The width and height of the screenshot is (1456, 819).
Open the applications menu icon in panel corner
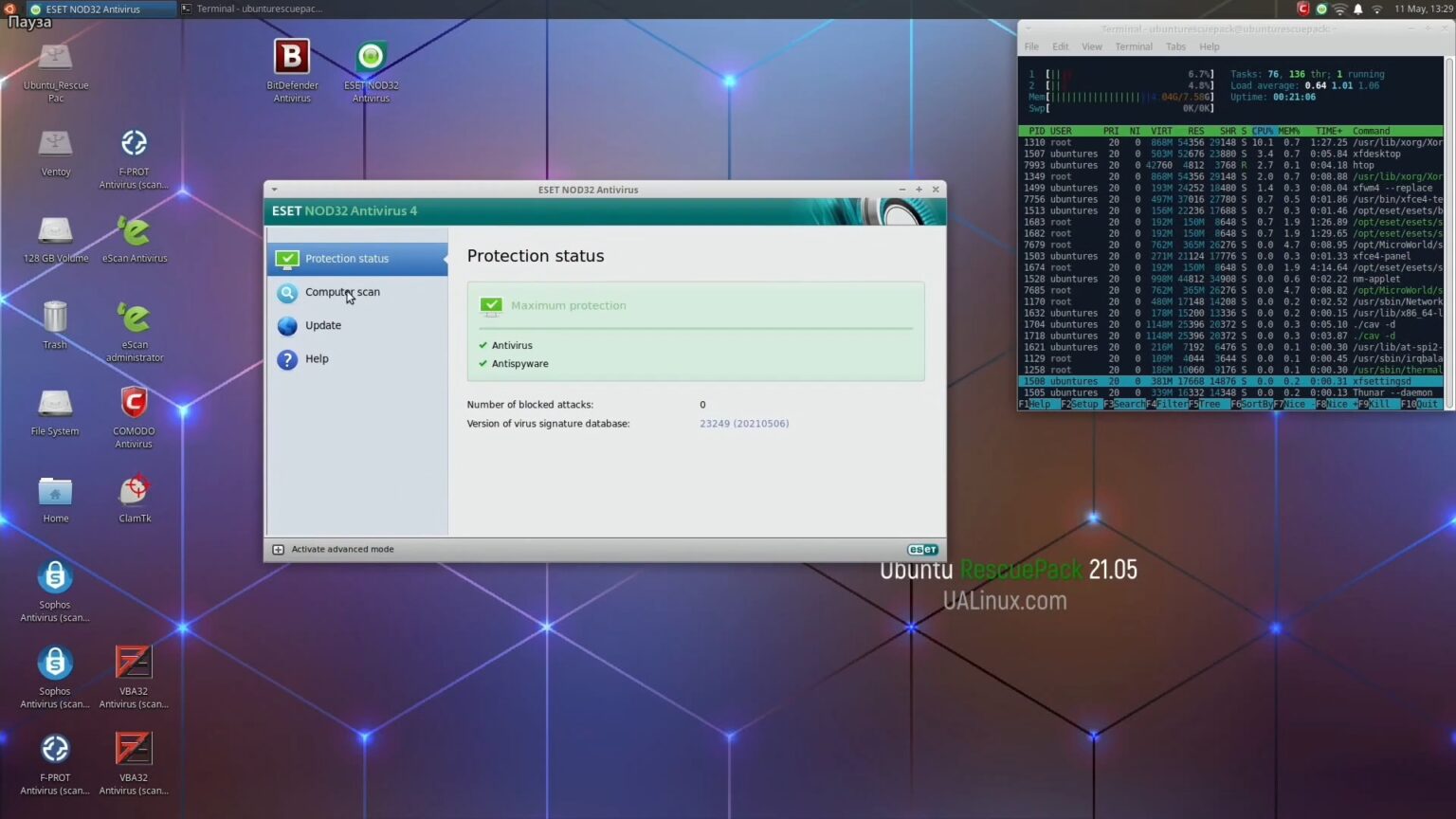(9, 9)
